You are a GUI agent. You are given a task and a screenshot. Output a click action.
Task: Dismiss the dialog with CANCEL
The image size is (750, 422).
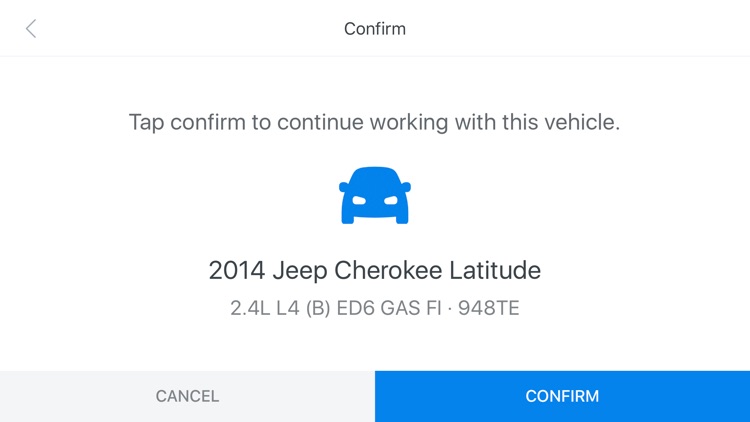[187, 396]
